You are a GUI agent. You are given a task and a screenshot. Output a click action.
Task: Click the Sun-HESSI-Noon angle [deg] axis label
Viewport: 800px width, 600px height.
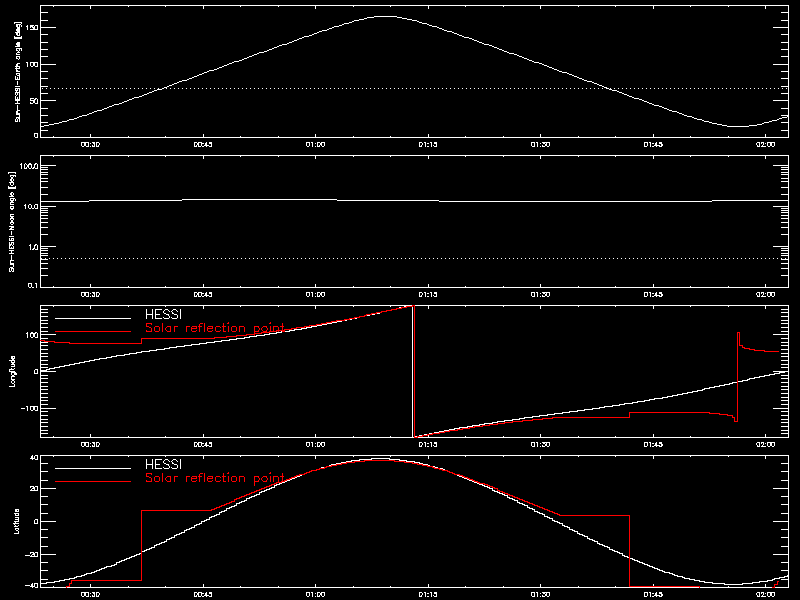(12, 221)
